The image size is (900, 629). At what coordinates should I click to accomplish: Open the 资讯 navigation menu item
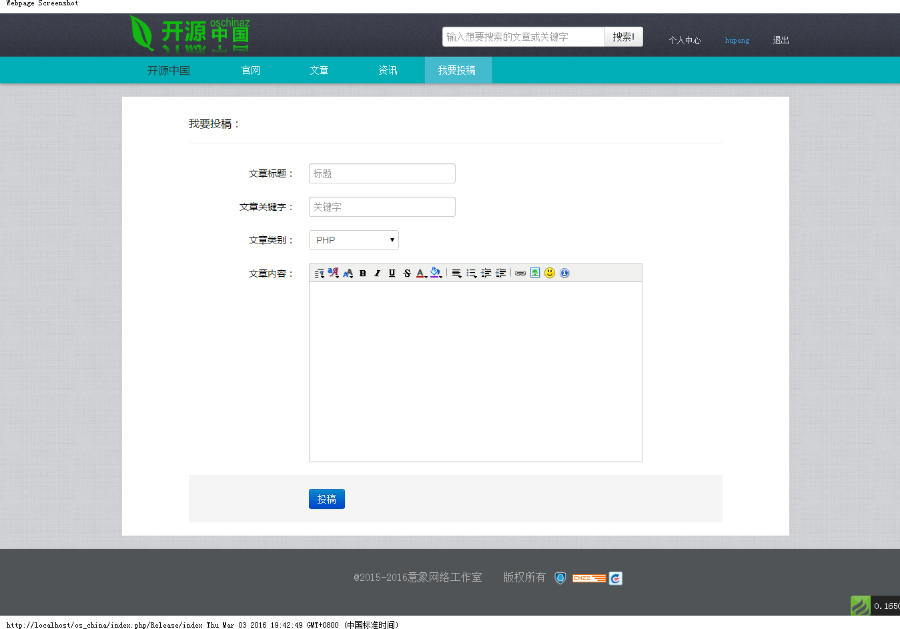[x=388, y=70]
